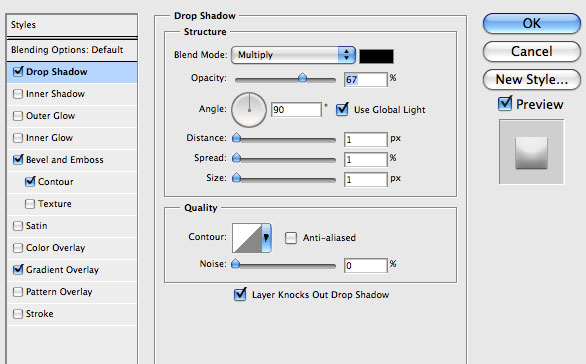The image size is (586, 364).
Task: Open the Texture sub-style row label
Action: (55, 204)
